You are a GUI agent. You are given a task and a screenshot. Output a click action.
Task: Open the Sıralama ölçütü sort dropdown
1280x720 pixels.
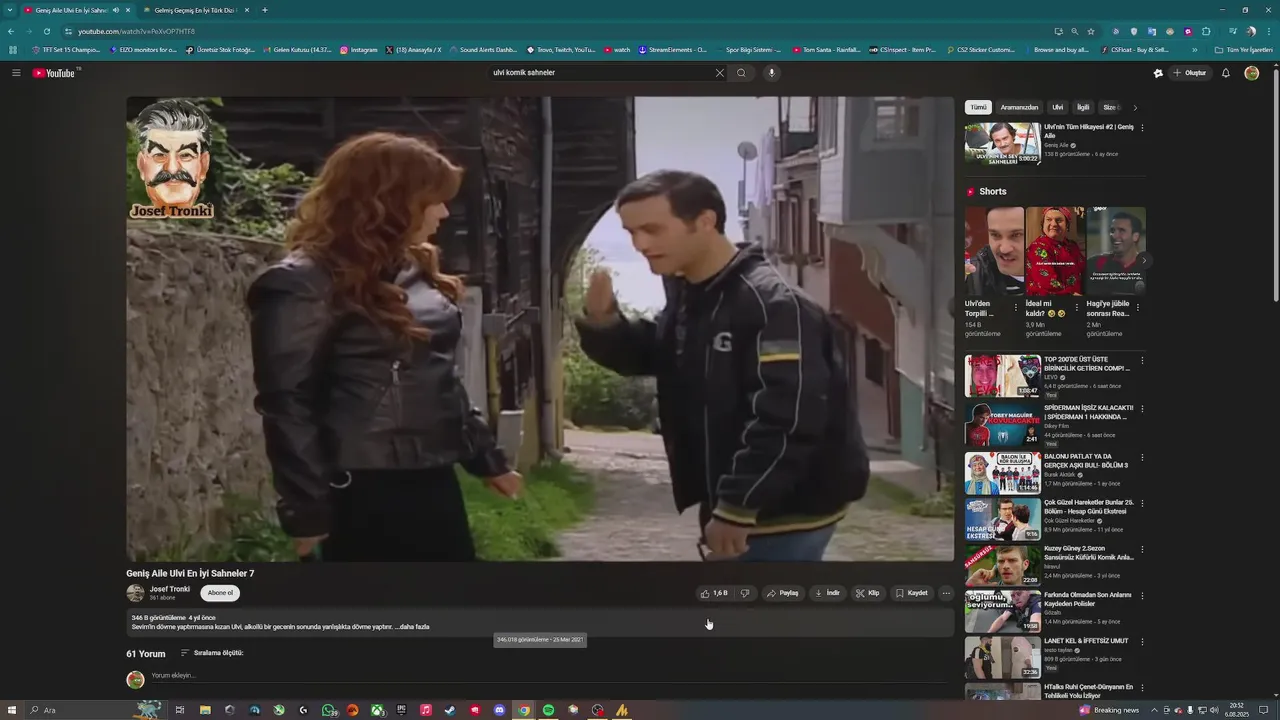[x=212, y=653]
